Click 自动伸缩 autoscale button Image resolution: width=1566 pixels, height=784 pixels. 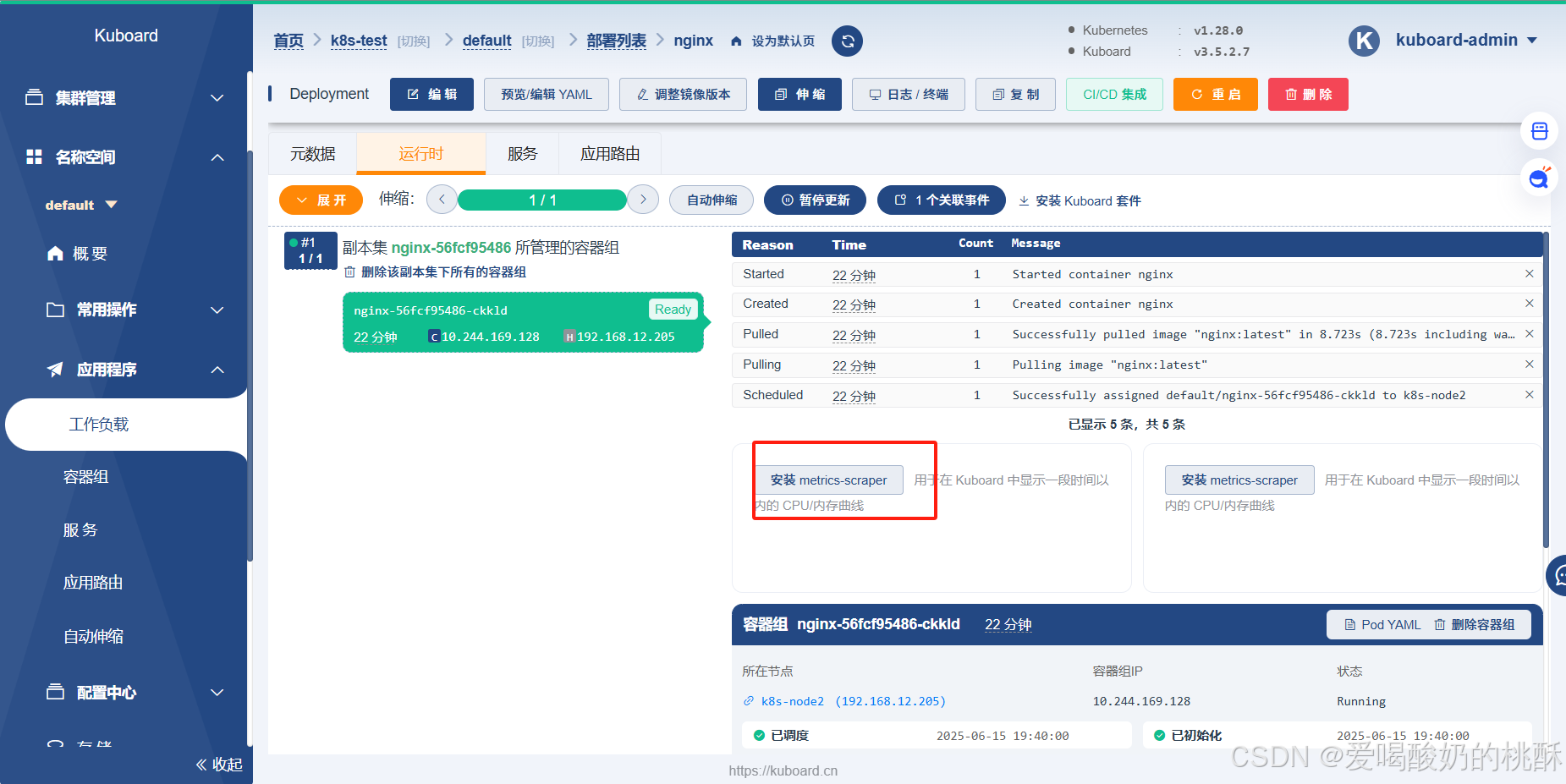click(x=712, y=200)
